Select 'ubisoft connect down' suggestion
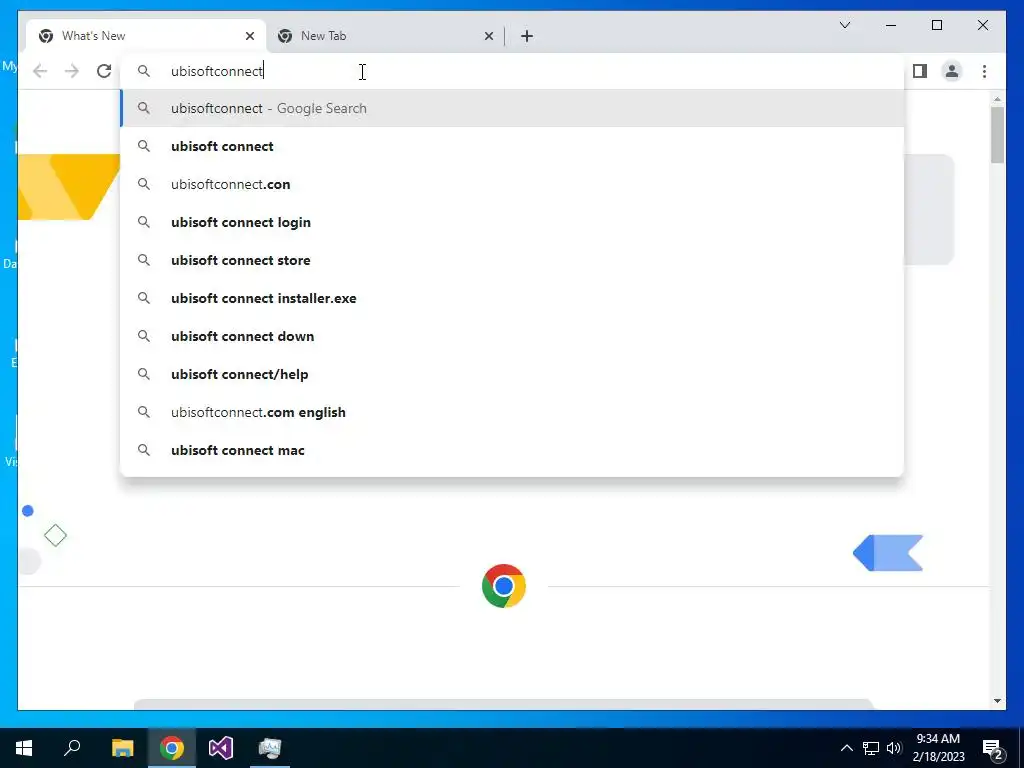Screen dimensions: 1024x768 513,336
